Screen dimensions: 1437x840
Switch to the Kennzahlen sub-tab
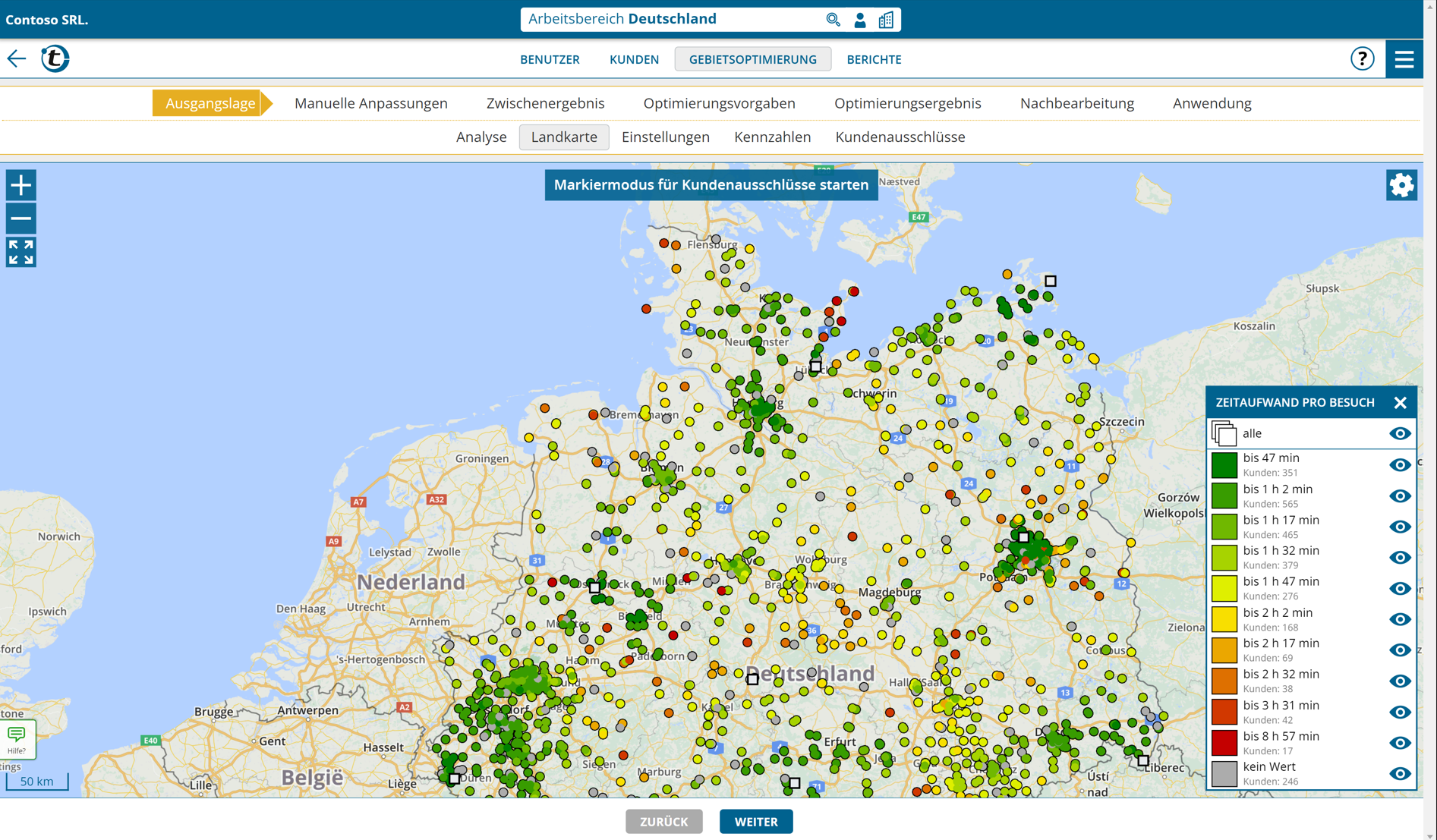click(x=772, y=137)
